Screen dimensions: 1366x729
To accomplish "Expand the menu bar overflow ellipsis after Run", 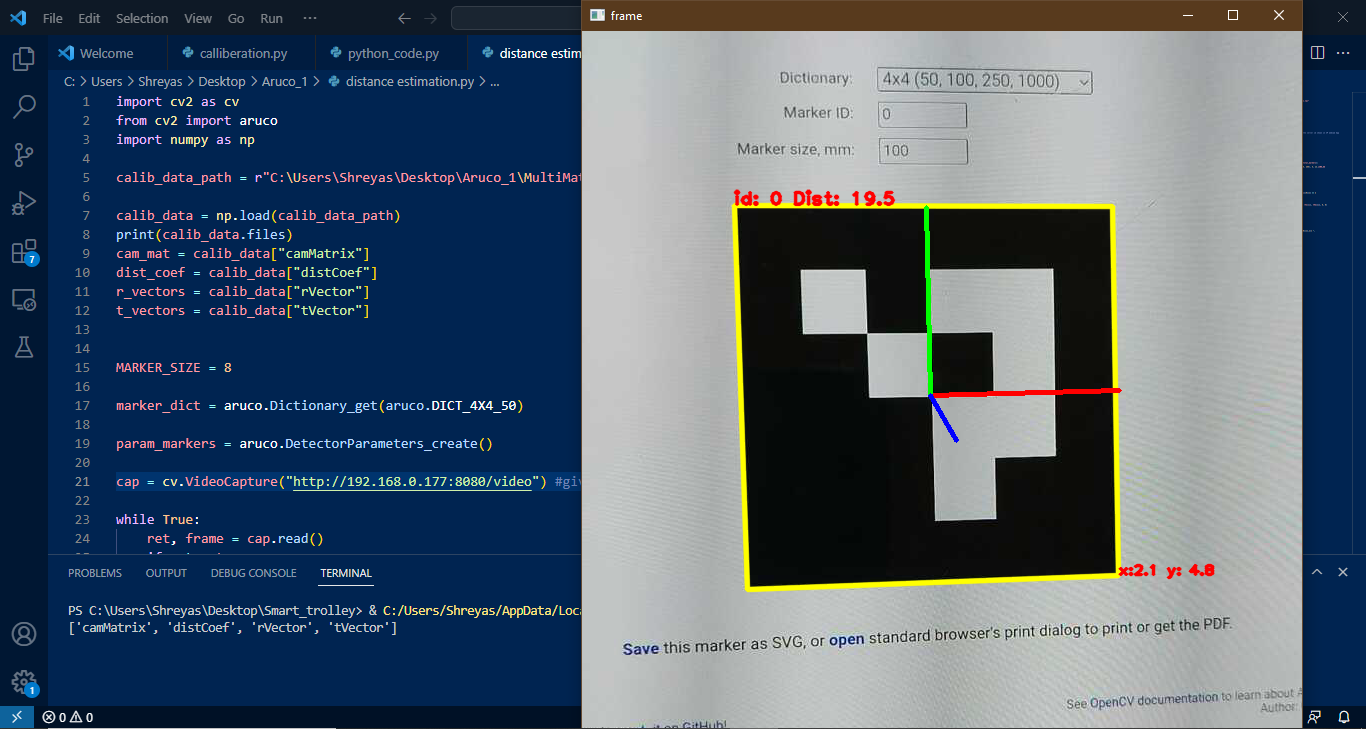I will (x=310, y=18).
